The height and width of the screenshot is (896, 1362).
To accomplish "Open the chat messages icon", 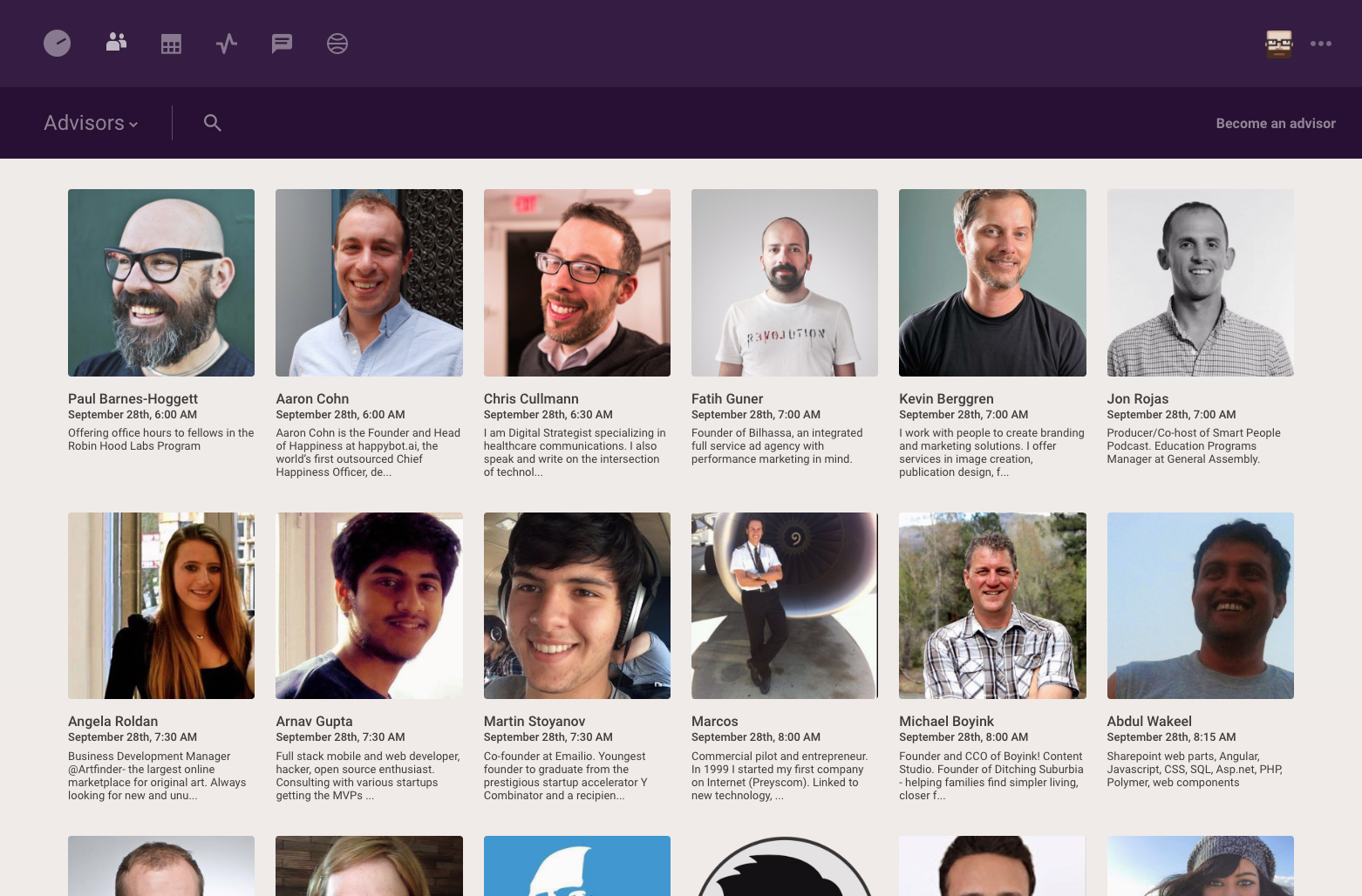I will 282,44.
